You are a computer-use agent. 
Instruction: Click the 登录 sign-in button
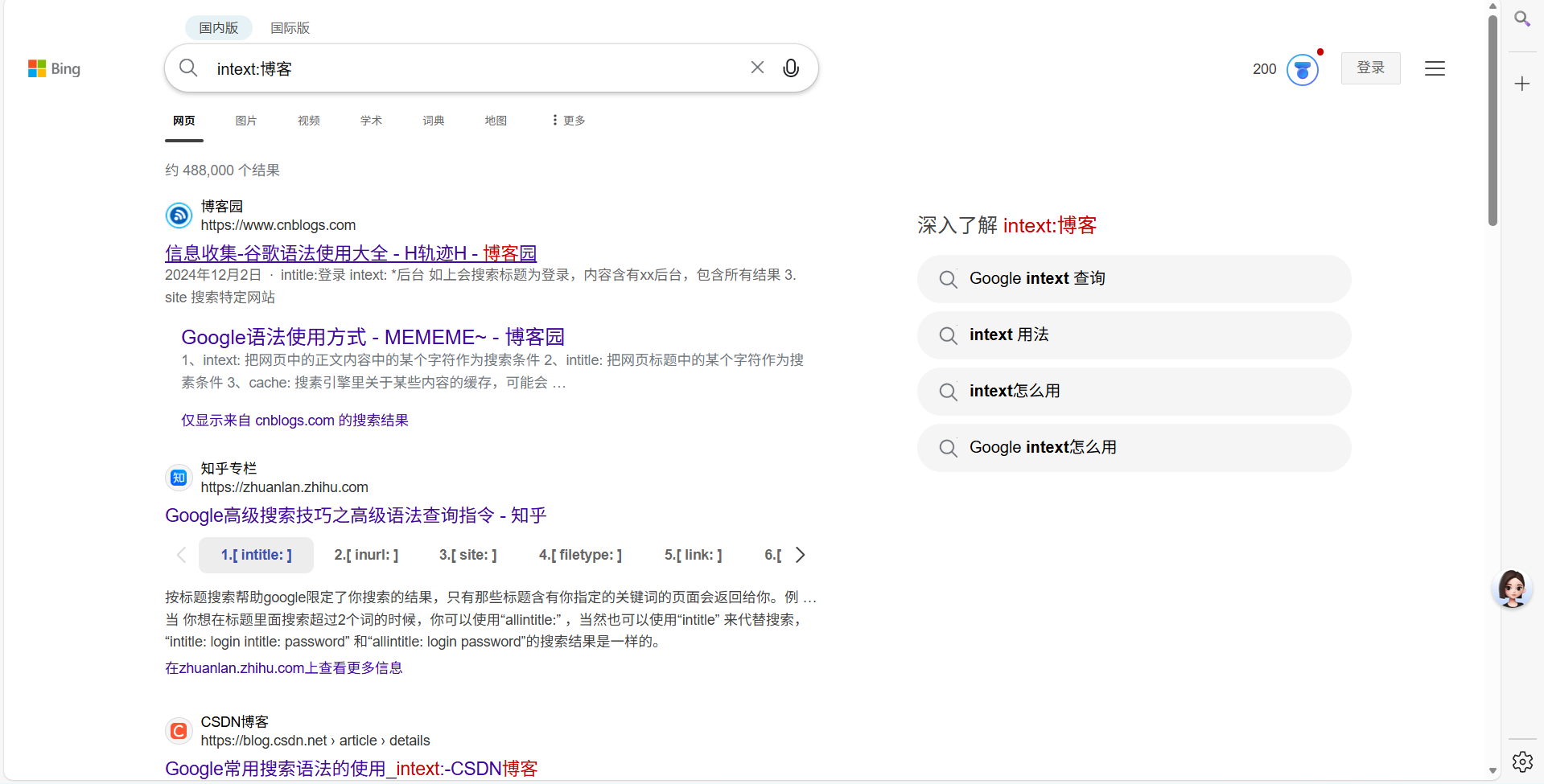click(1370, 68)
